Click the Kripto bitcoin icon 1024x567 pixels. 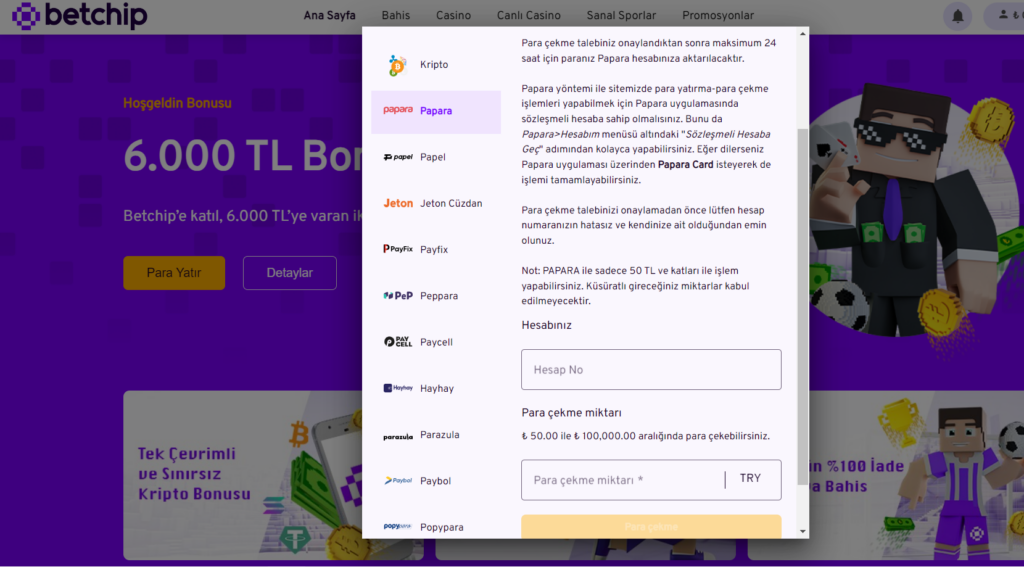(x=397, y=65)
